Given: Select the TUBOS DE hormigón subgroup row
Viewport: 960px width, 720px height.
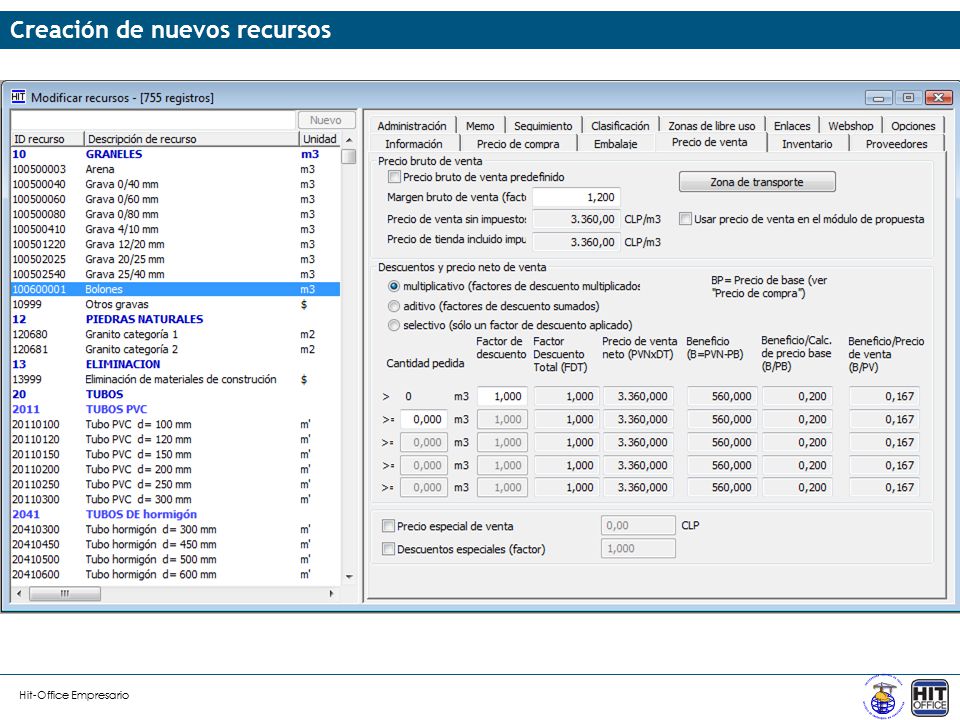Looking at the screenshot, I should [x=176, y=514].
